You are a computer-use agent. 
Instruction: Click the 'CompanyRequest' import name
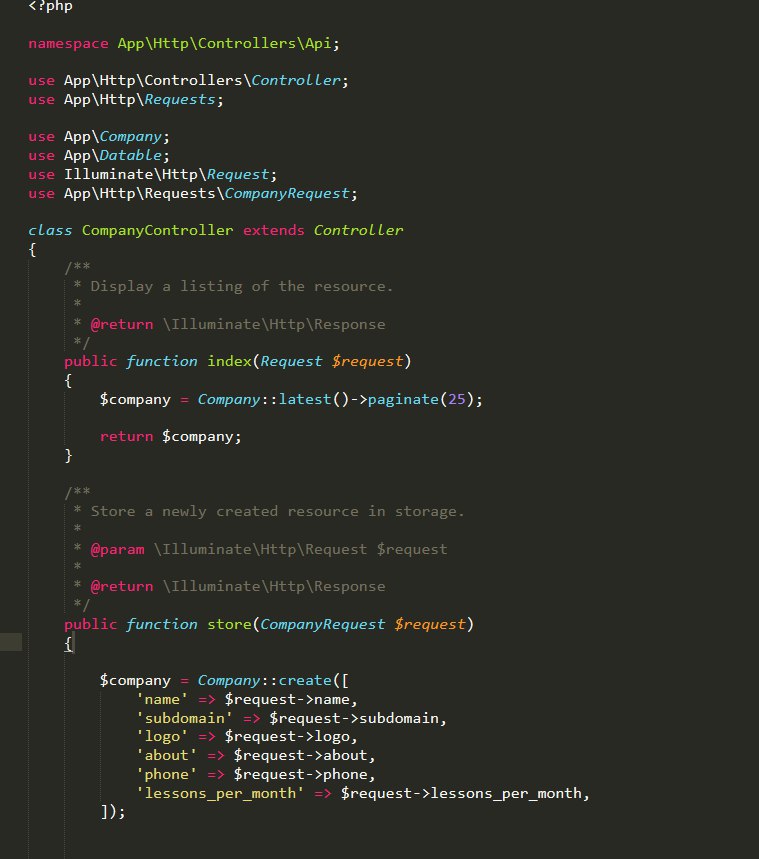[x=287, y=194]
